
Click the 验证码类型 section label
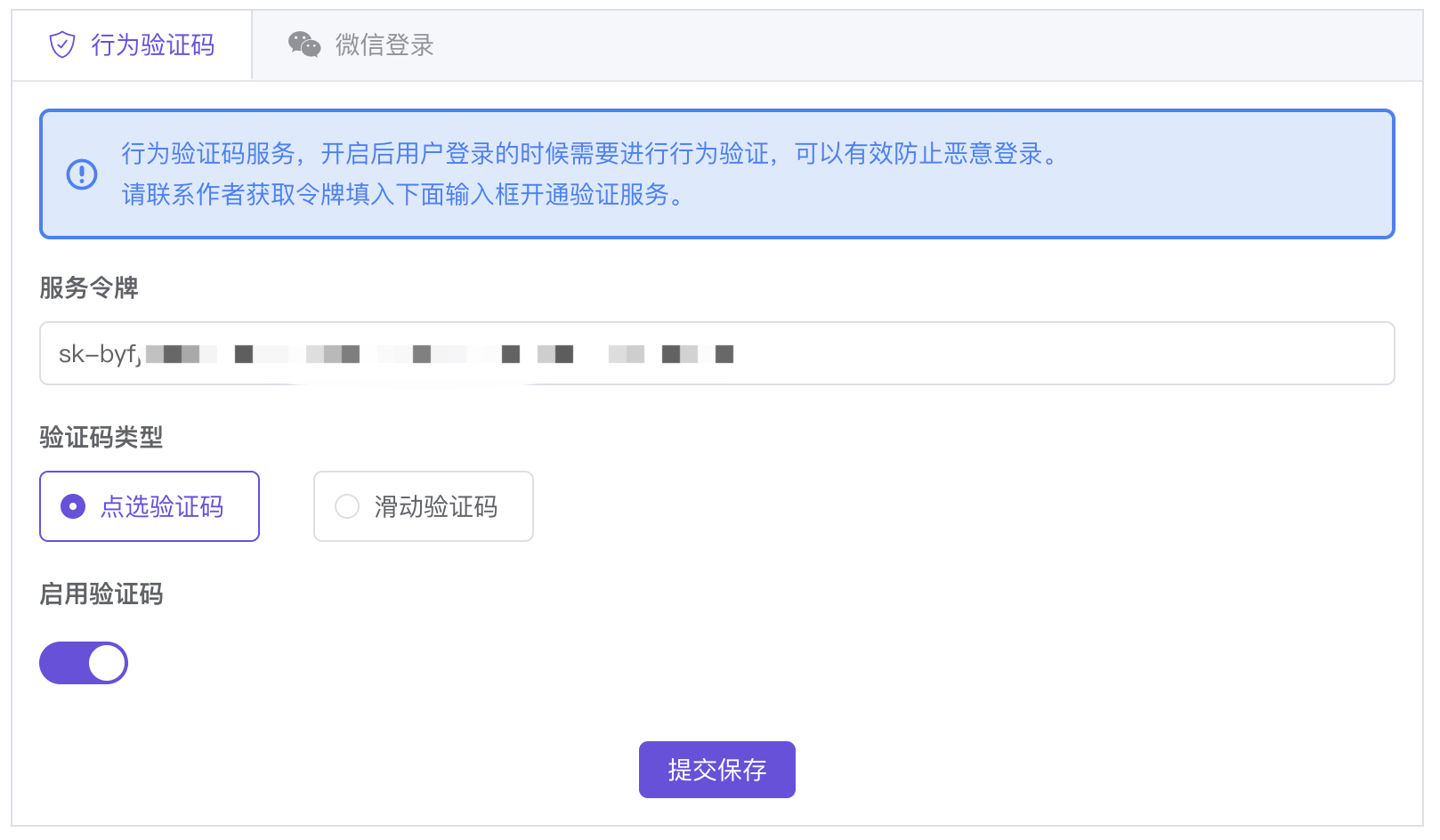point(101,437)
